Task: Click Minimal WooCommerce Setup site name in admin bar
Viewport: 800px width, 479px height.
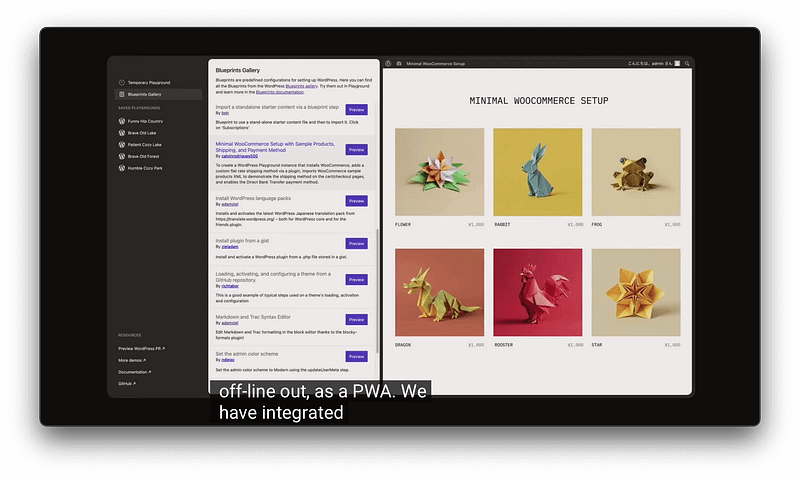Action: (x=435, y=64)
